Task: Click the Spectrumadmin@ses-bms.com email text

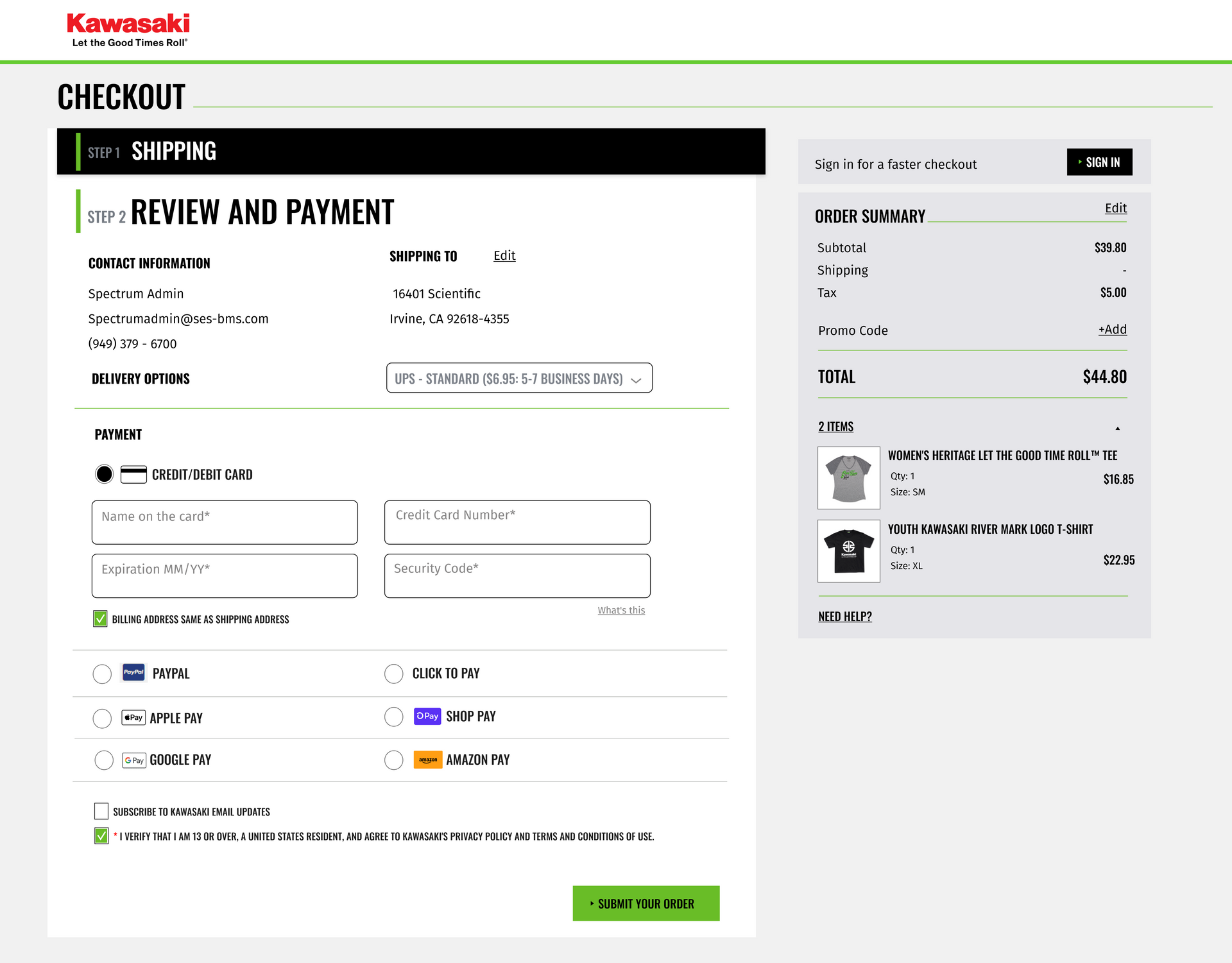Action: (x=178, y=319)
